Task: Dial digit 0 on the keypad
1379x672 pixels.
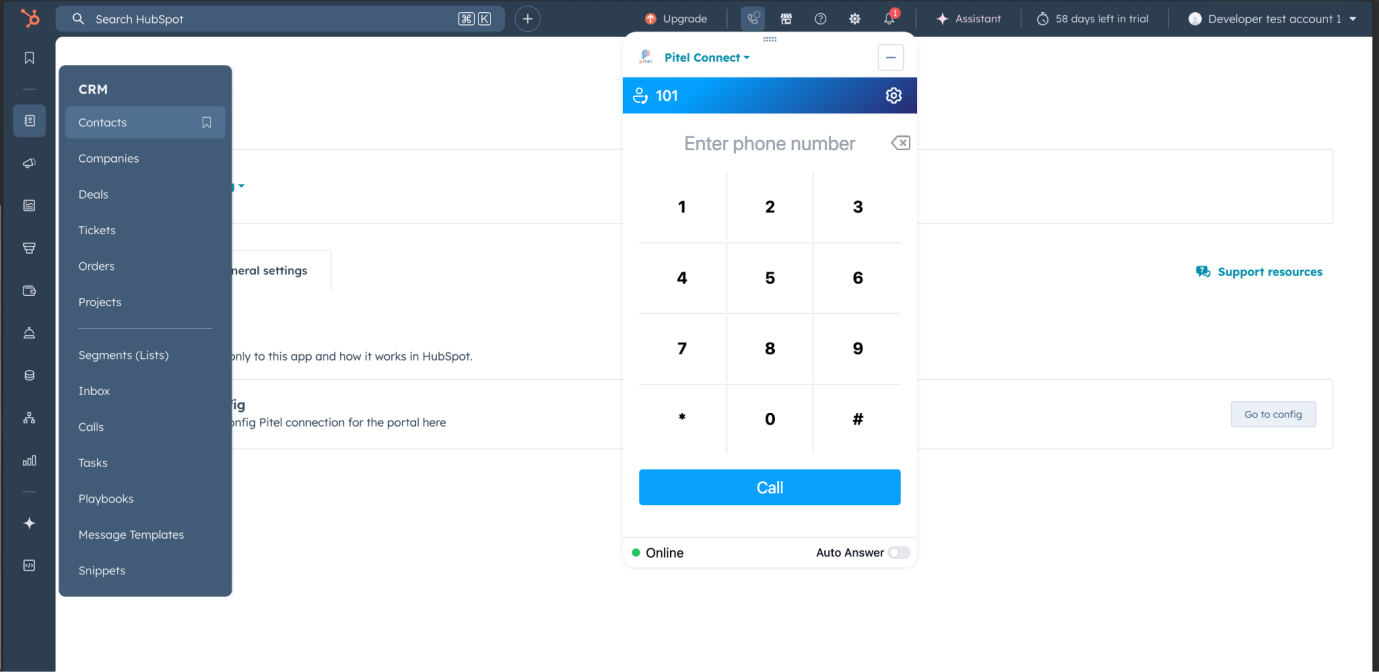Action: (770, 419)
